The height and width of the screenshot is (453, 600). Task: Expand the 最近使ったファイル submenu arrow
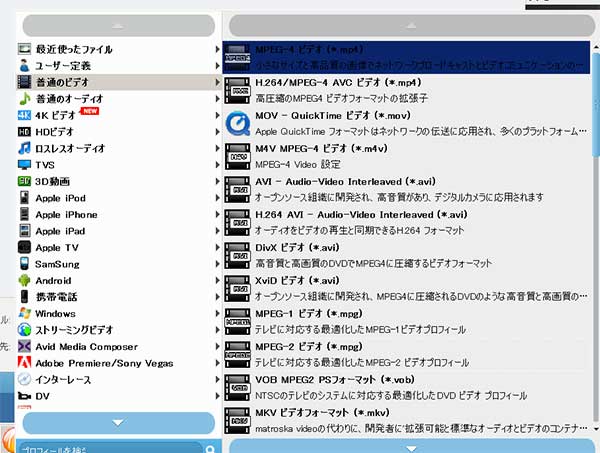[x=217, y=49]
